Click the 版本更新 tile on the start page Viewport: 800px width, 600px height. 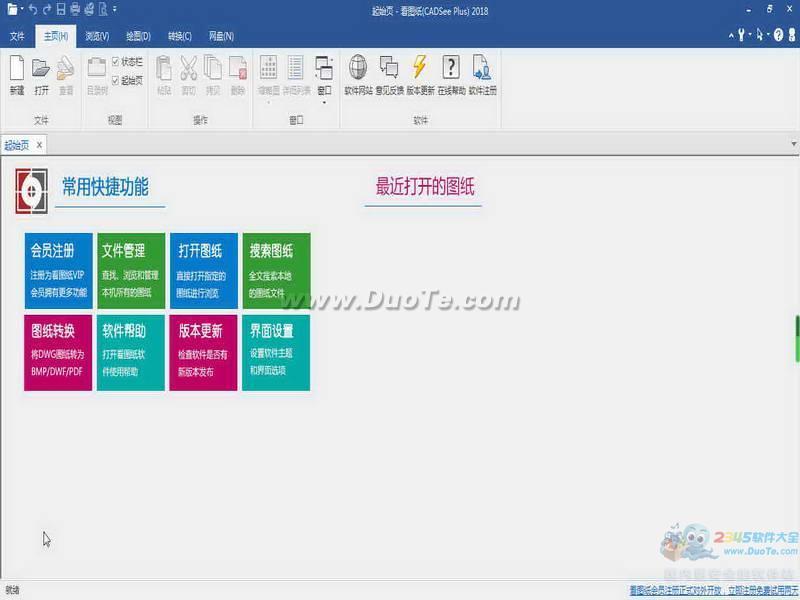tap(203, 353)
